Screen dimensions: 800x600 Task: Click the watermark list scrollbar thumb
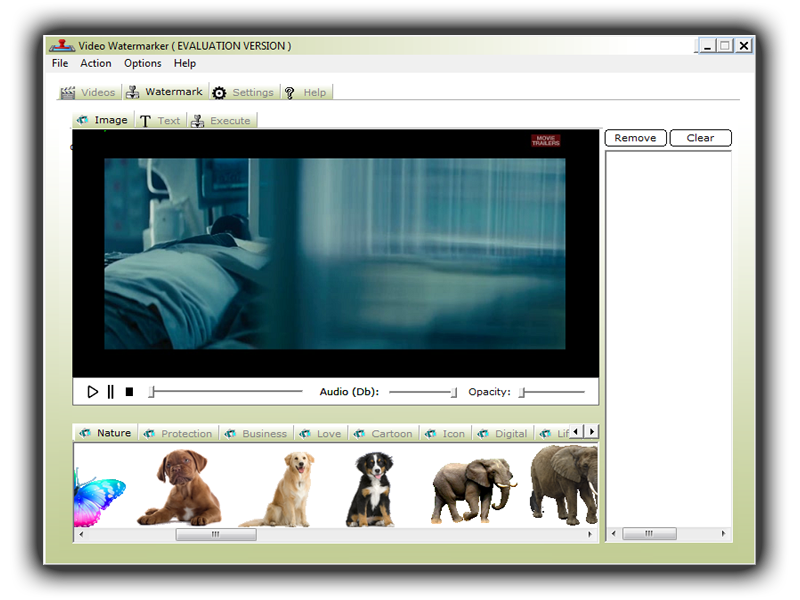tap(649, 534)
